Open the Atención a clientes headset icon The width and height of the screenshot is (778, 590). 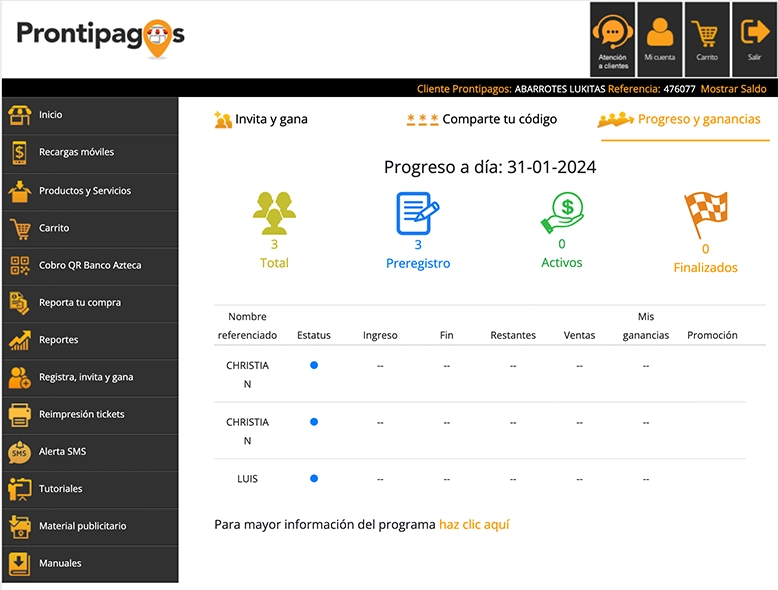pyautogui.click(x=612, y=33)
